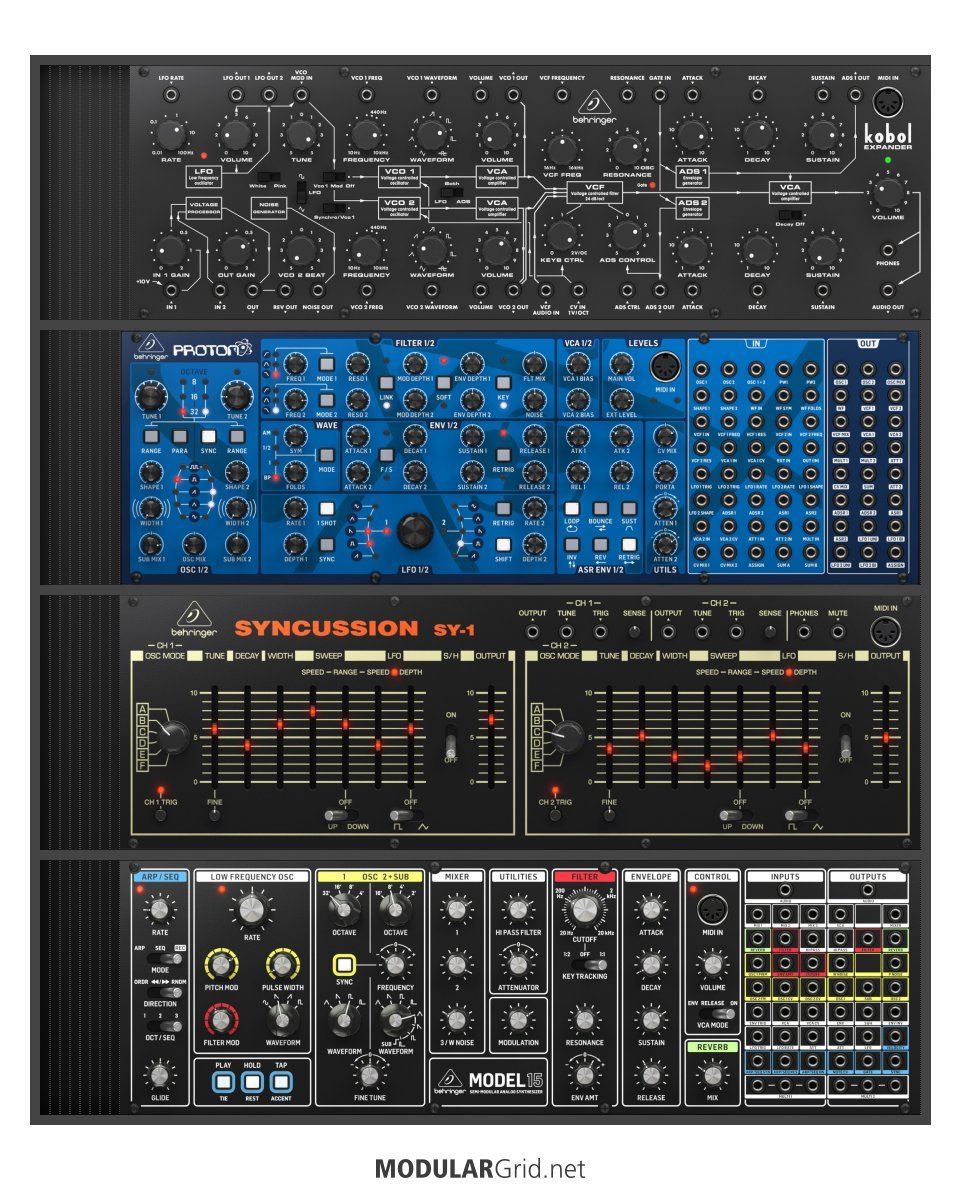Flip the Kobol Vco1 Mod Off switch
The image size is (961, 1190).
[334, 176]
